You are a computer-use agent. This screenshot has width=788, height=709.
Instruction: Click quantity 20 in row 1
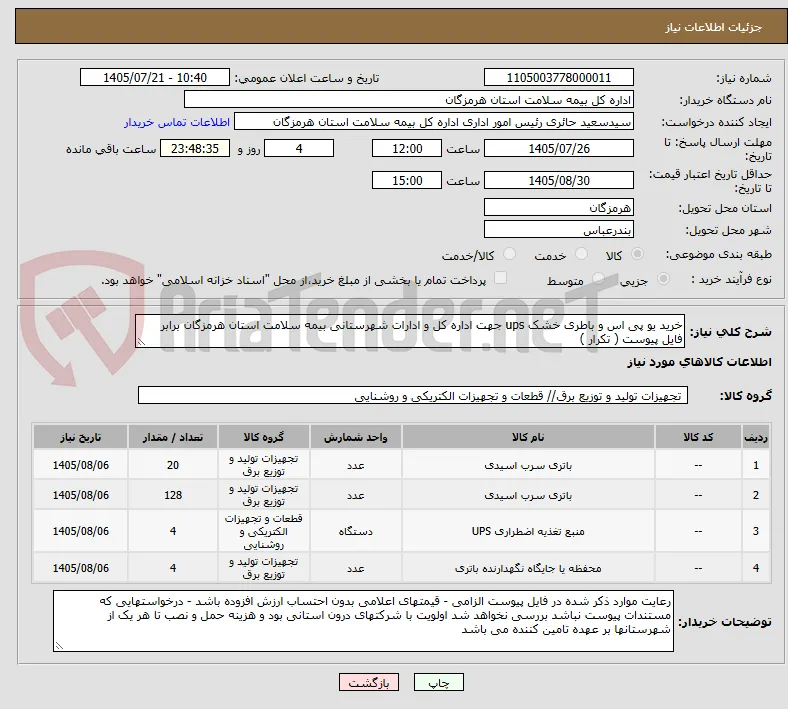coord(173,465)
